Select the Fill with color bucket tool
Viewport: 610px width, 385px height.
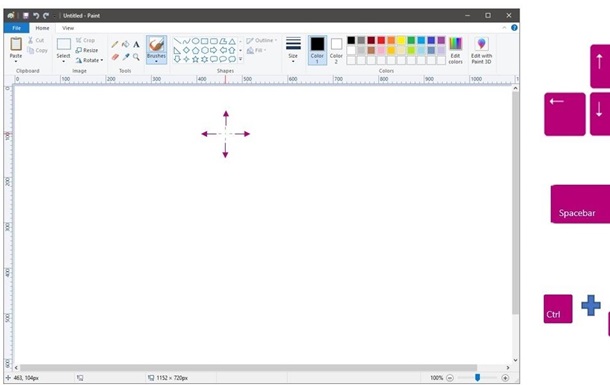tap(126, 44)
